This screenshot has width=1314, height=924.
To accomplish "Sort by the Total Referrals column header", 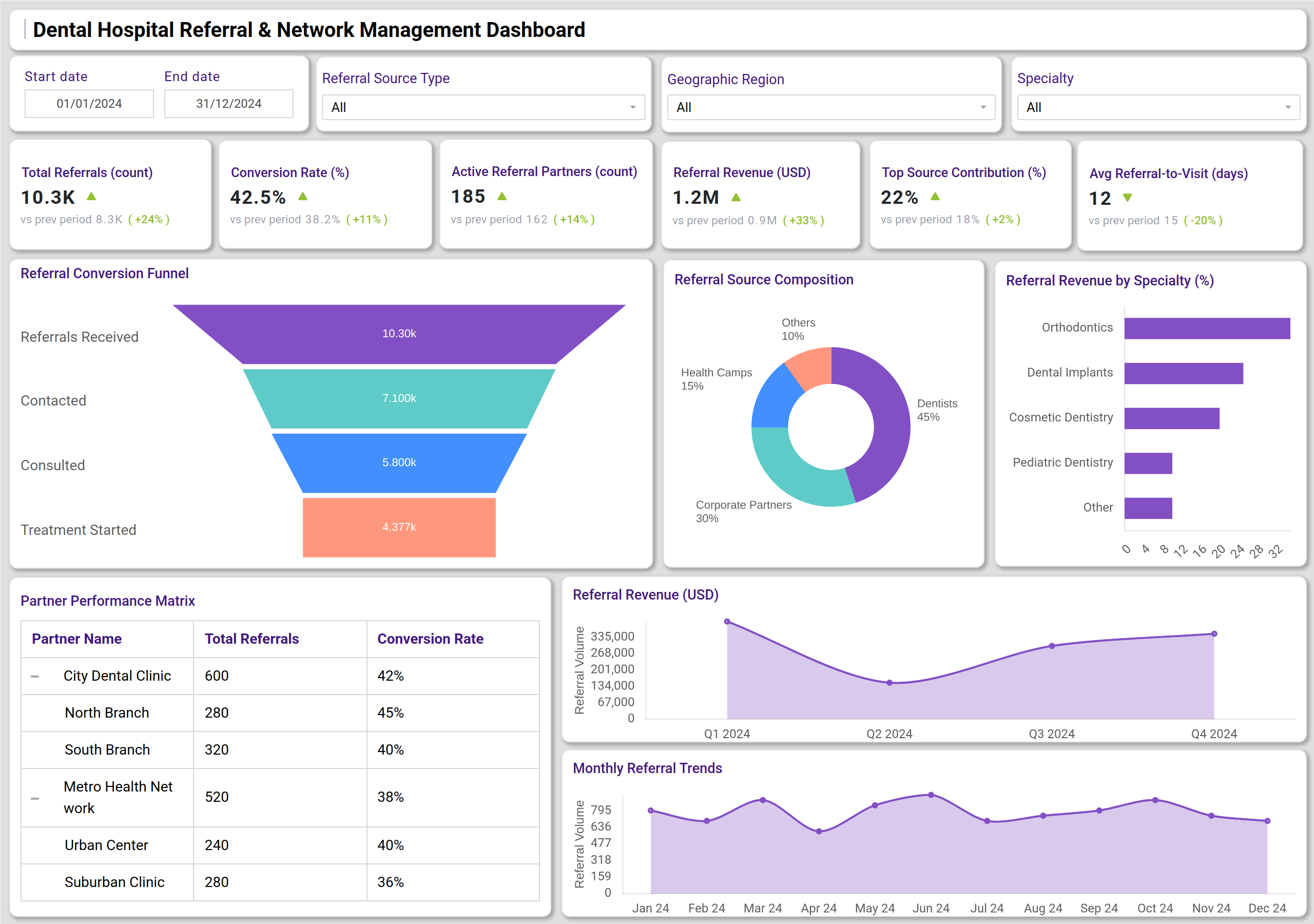I will (x=252, y=639).
